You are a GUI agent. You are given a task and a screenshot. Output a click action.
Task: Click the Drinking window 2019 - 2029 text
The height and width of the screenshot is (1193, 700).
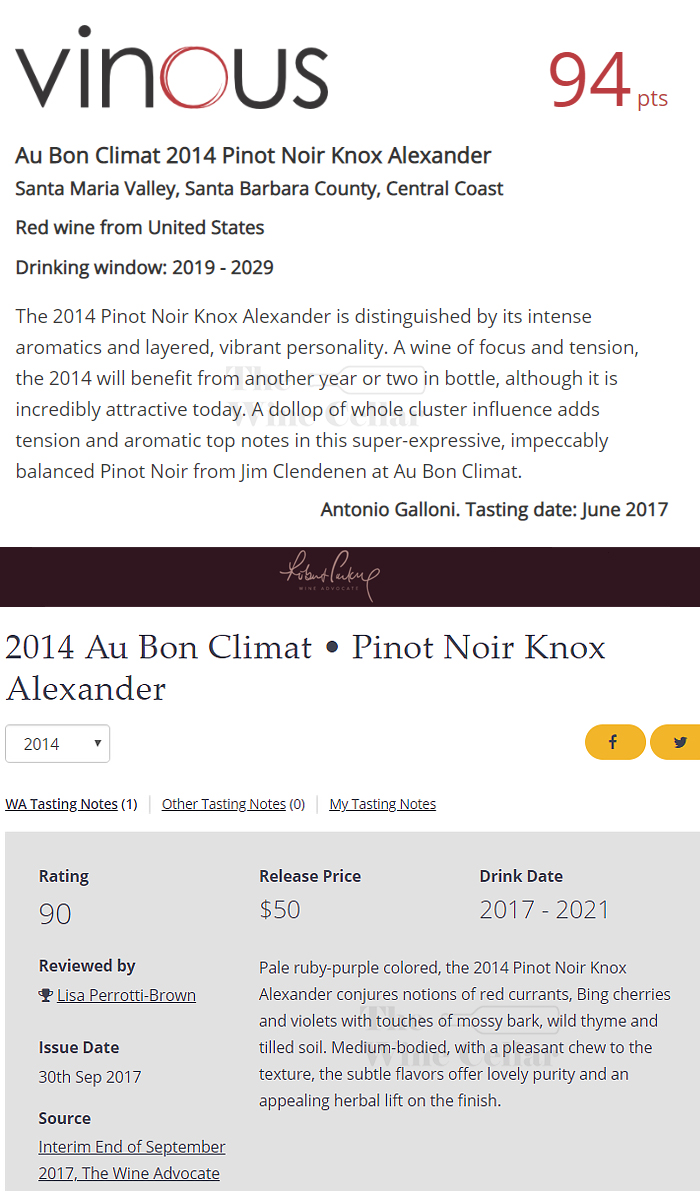[x=145, y=268]
